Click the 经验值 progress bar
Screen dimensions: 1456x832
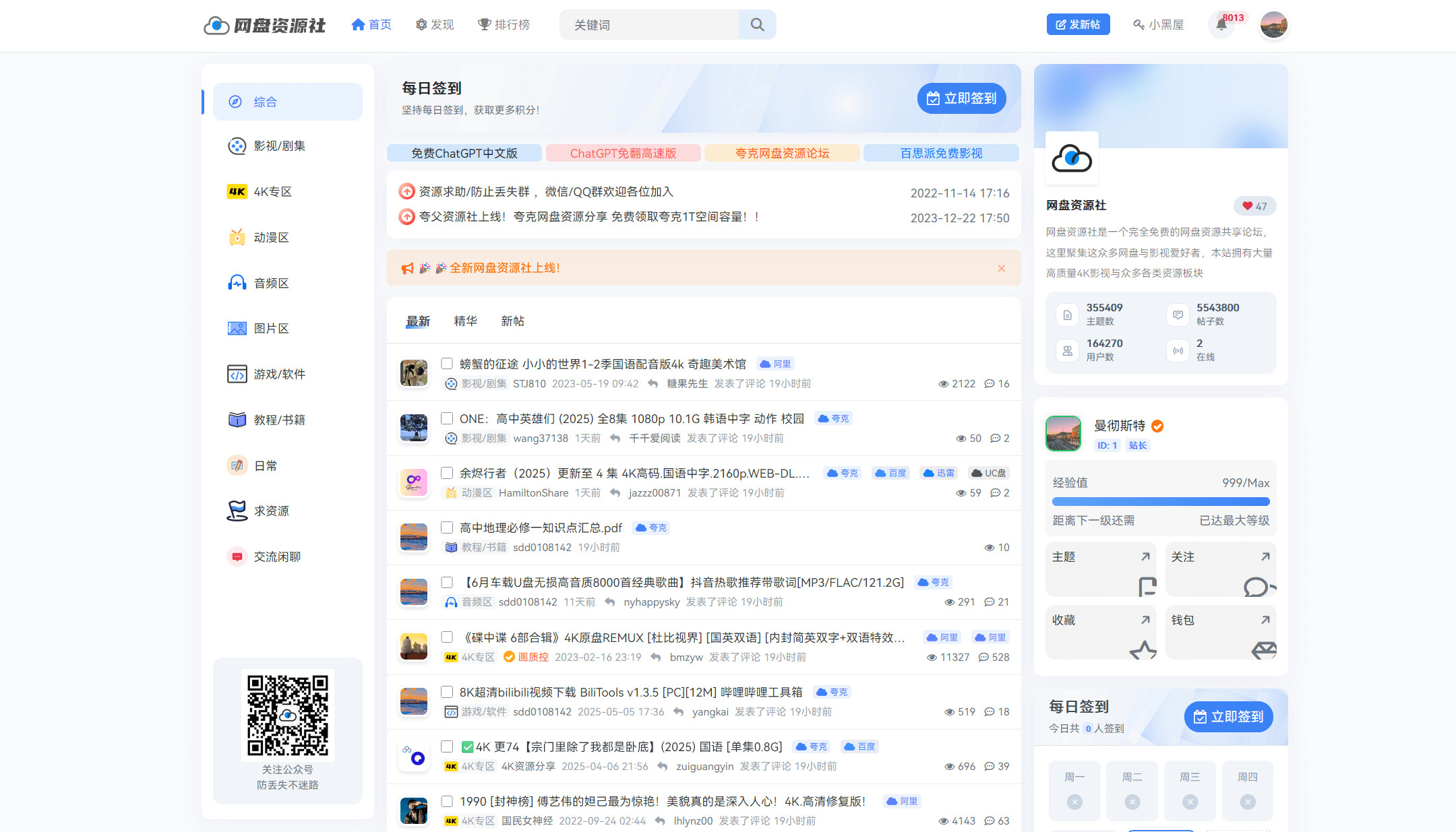(1161, 502)
